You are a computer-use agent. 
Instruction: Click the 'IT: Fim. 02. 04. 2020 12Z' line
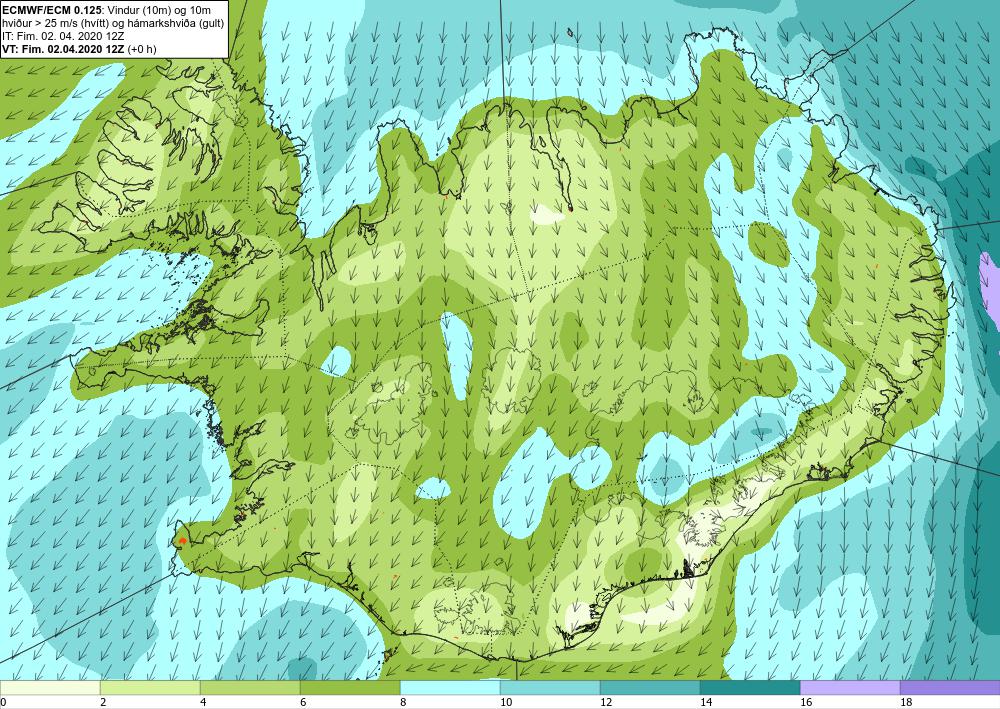[64, 36]
